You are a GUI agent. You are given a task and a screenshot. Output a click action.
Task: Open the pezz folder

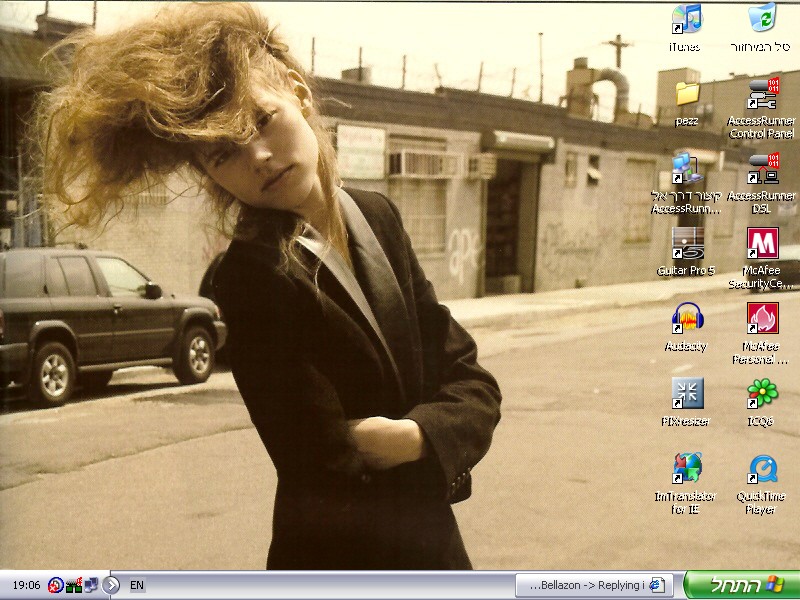pyautogui.click(x=687, y=94)
